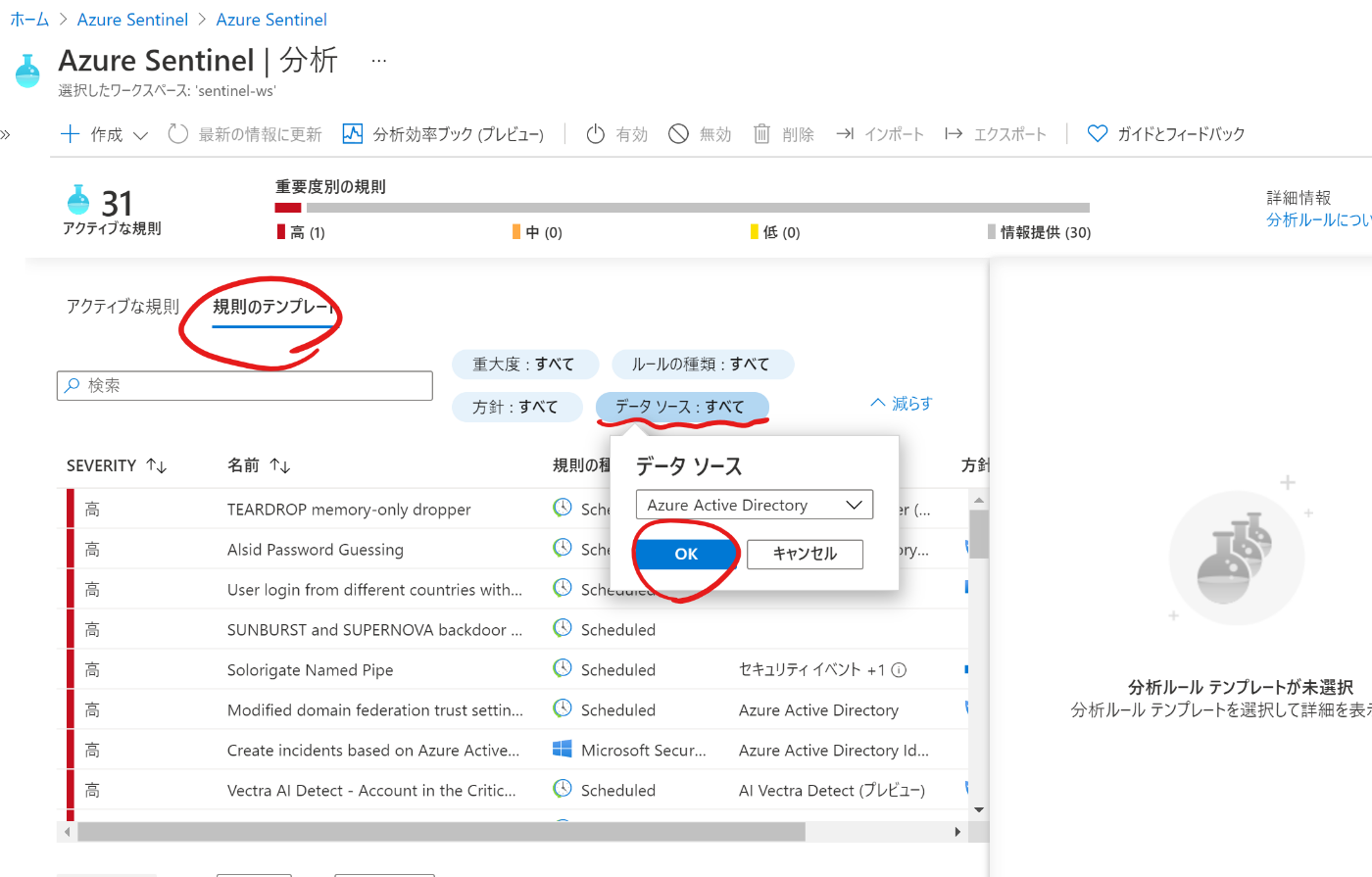Click the 有効 power icon

coord(595,134)
